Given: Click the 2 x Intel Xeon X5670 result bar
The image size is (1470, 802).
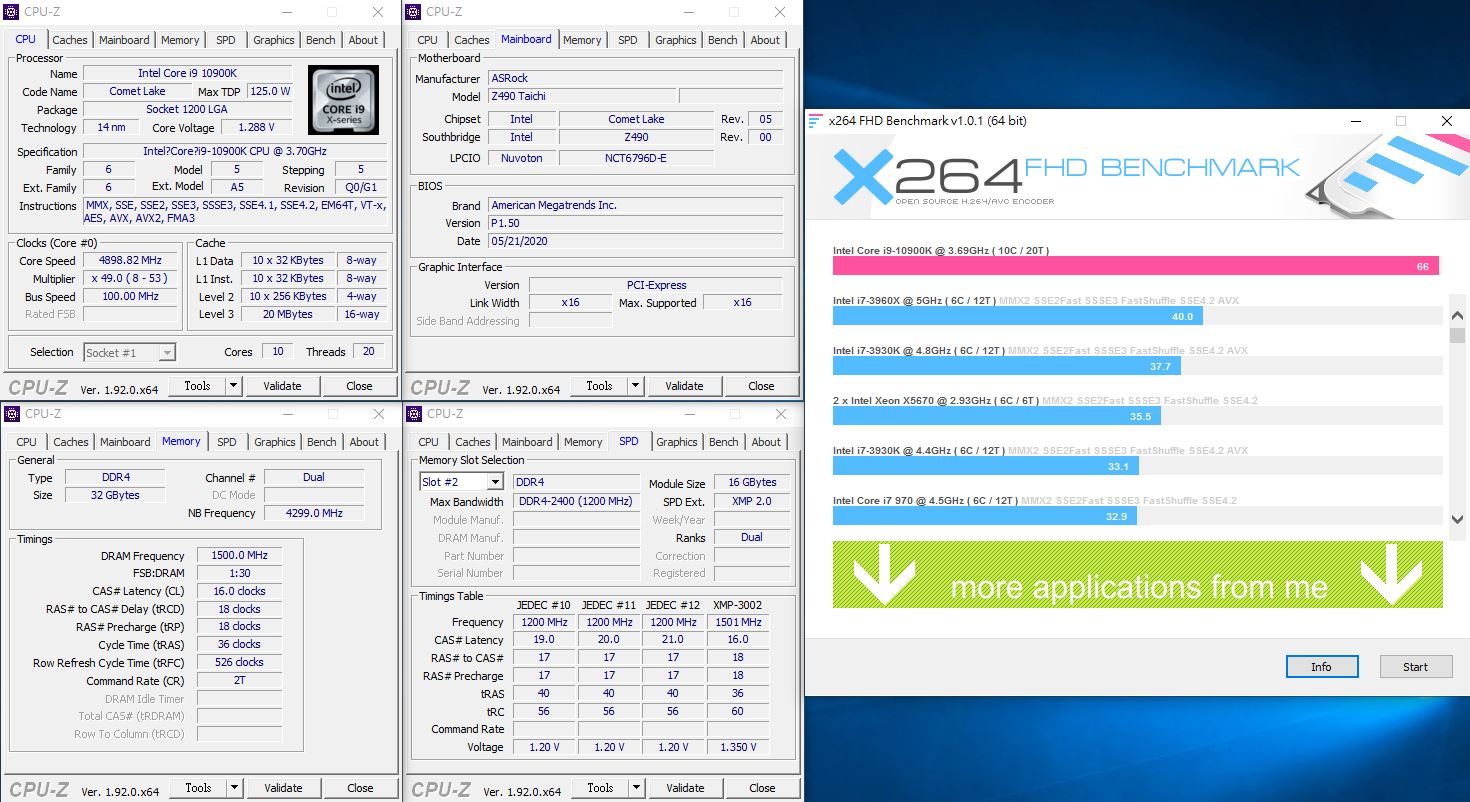Looking at the screenshot, I should tap(997, 417).
